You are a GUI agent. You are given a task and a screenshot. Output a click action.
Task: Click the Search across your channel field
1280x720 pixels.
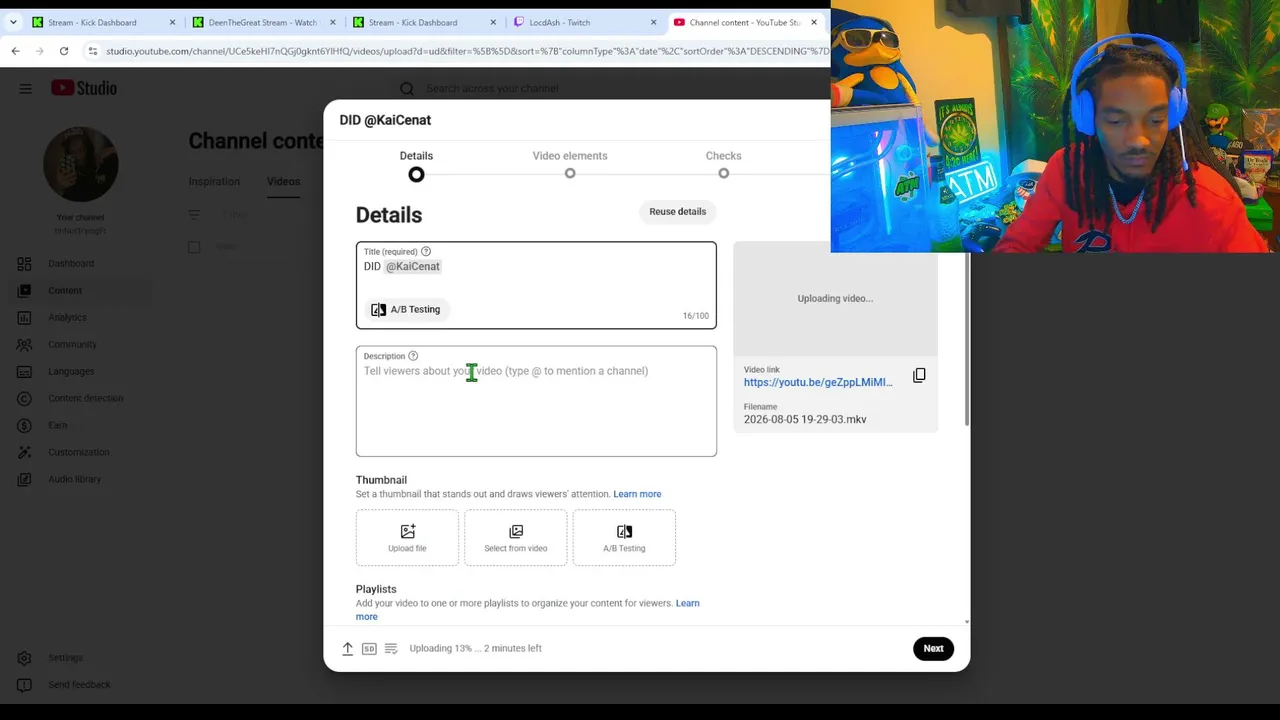pyautogui.click(x=492, y=88)
